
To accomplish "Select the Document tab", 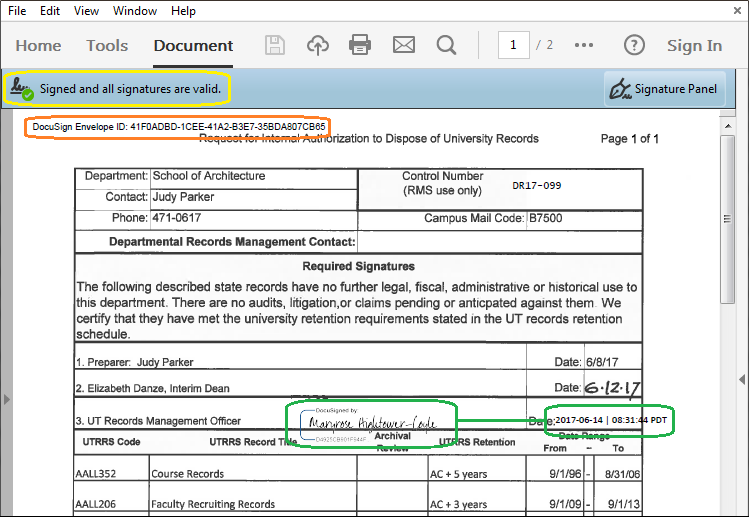I will (x=193, y=45).
